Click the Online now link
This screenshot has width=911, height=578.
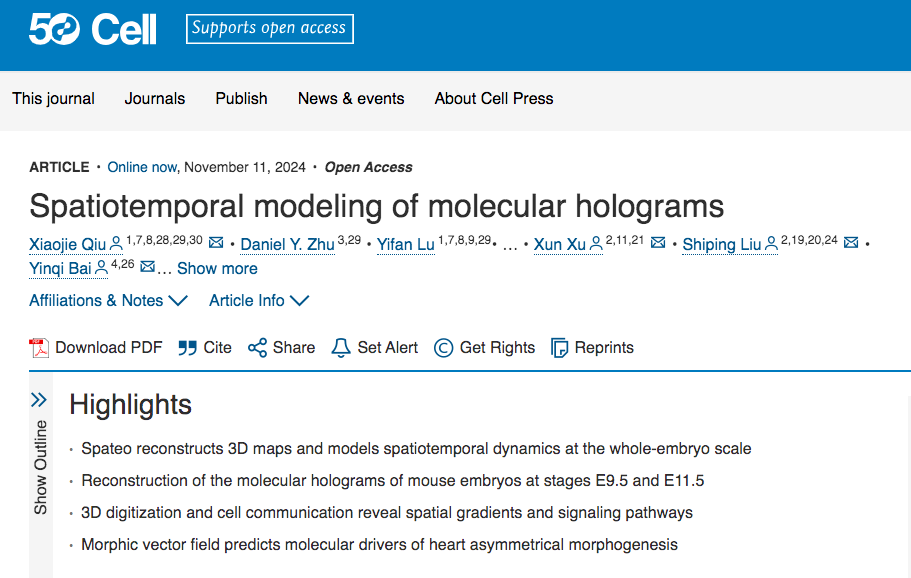coord(142,167)
